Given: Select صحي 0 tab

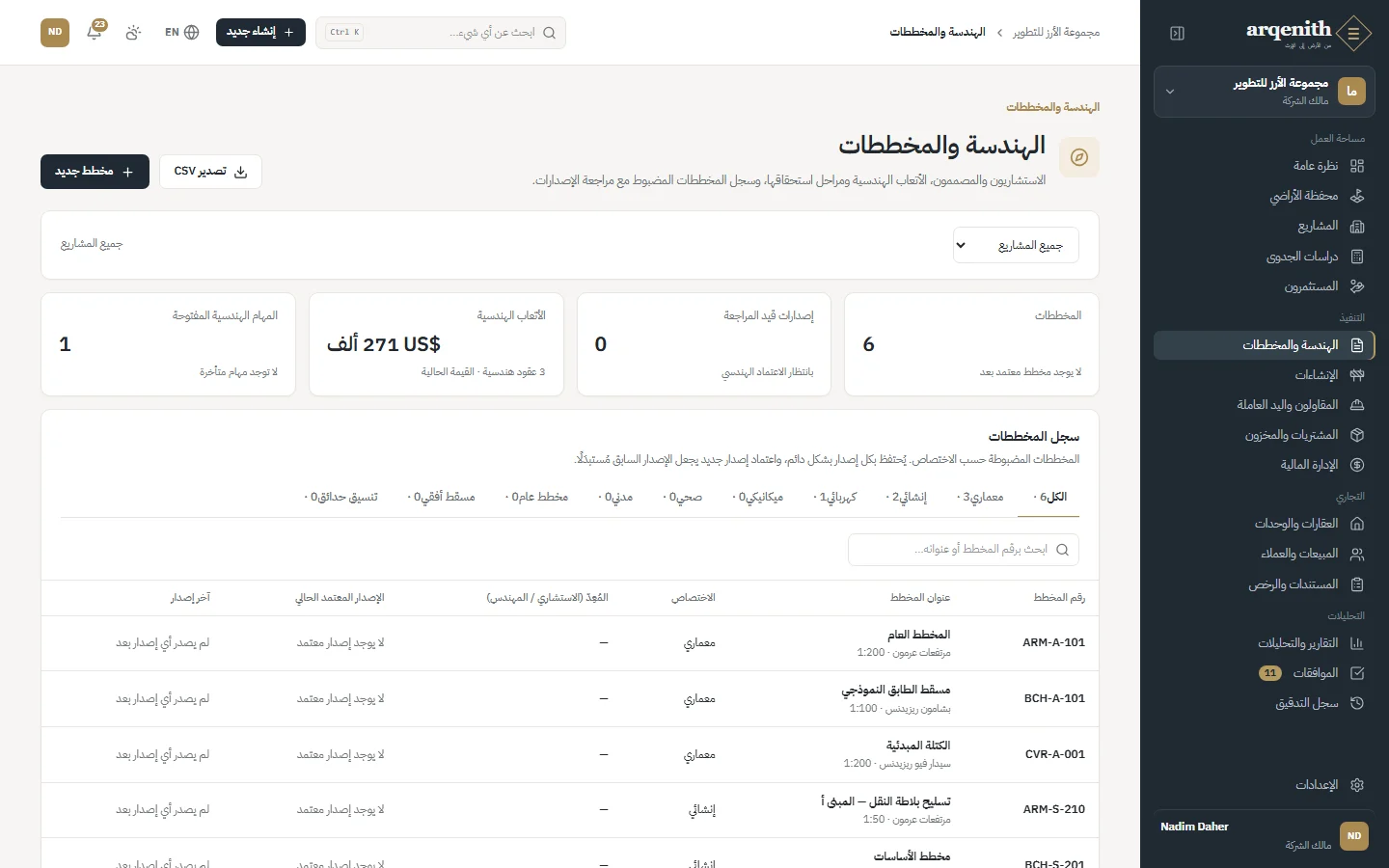Looking at the screenshot, I should click(x=682, y=498).
